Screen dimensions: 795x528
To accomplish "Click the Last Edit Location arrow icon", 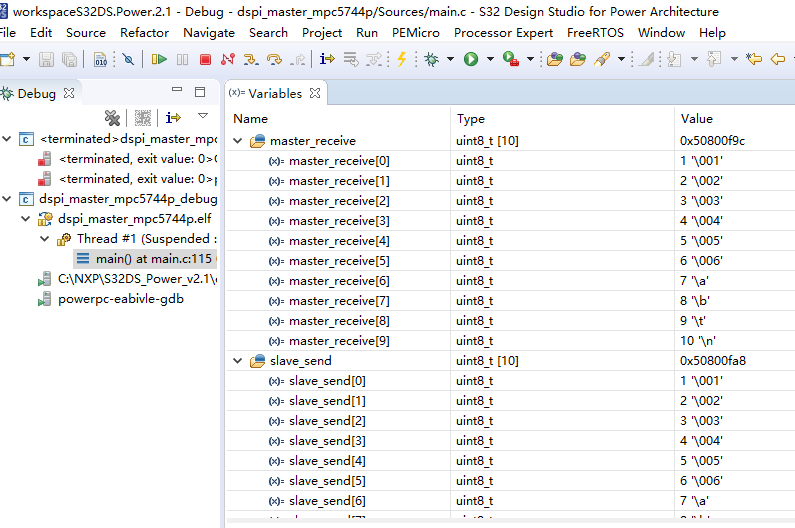I will point(754,59).
